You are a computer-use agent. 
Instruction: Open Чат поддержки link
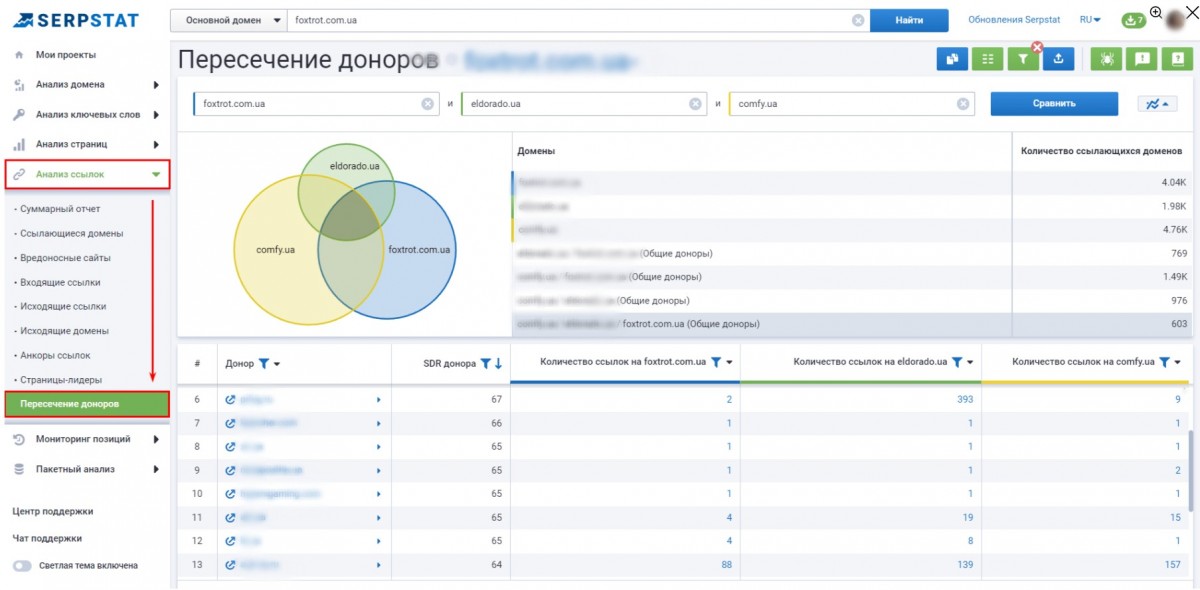[x=47, y=538]
